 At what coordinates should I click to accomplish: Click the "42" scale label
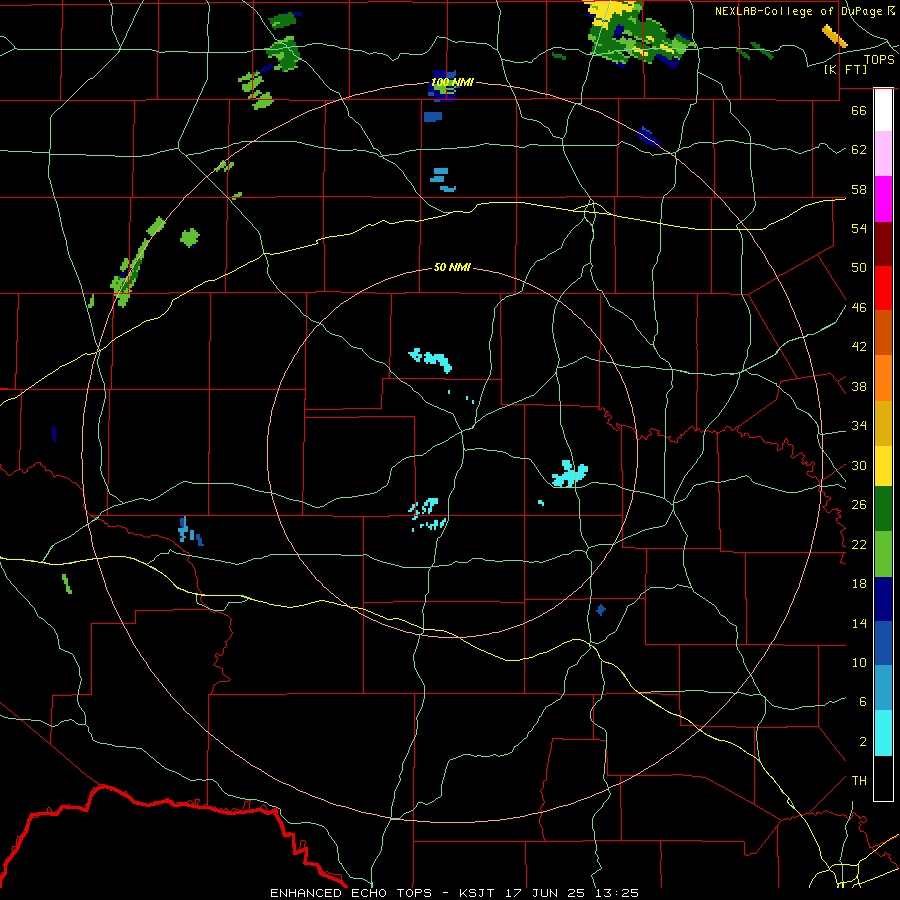pos(859,347)
